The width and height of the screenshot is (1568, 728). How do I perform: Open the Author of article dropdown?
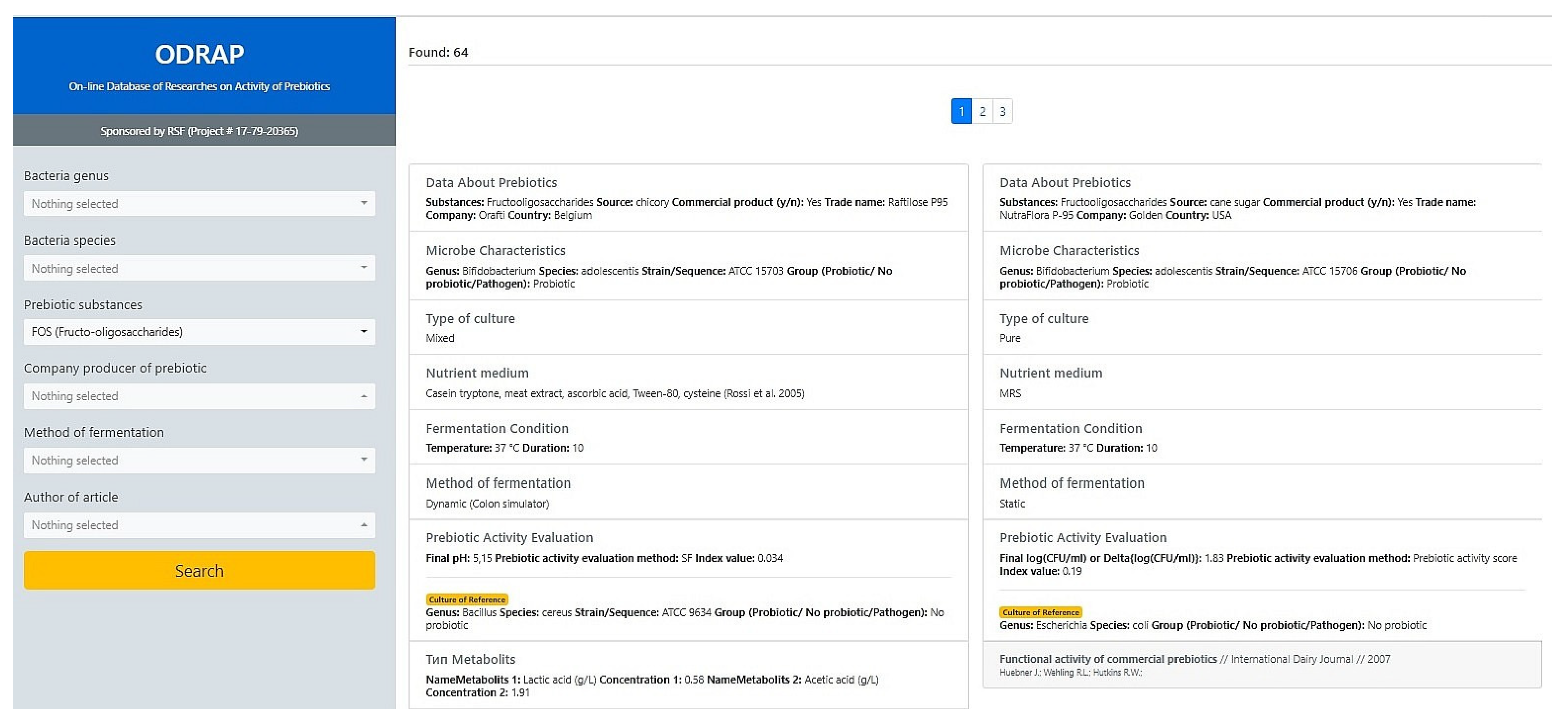click(199, 525)
